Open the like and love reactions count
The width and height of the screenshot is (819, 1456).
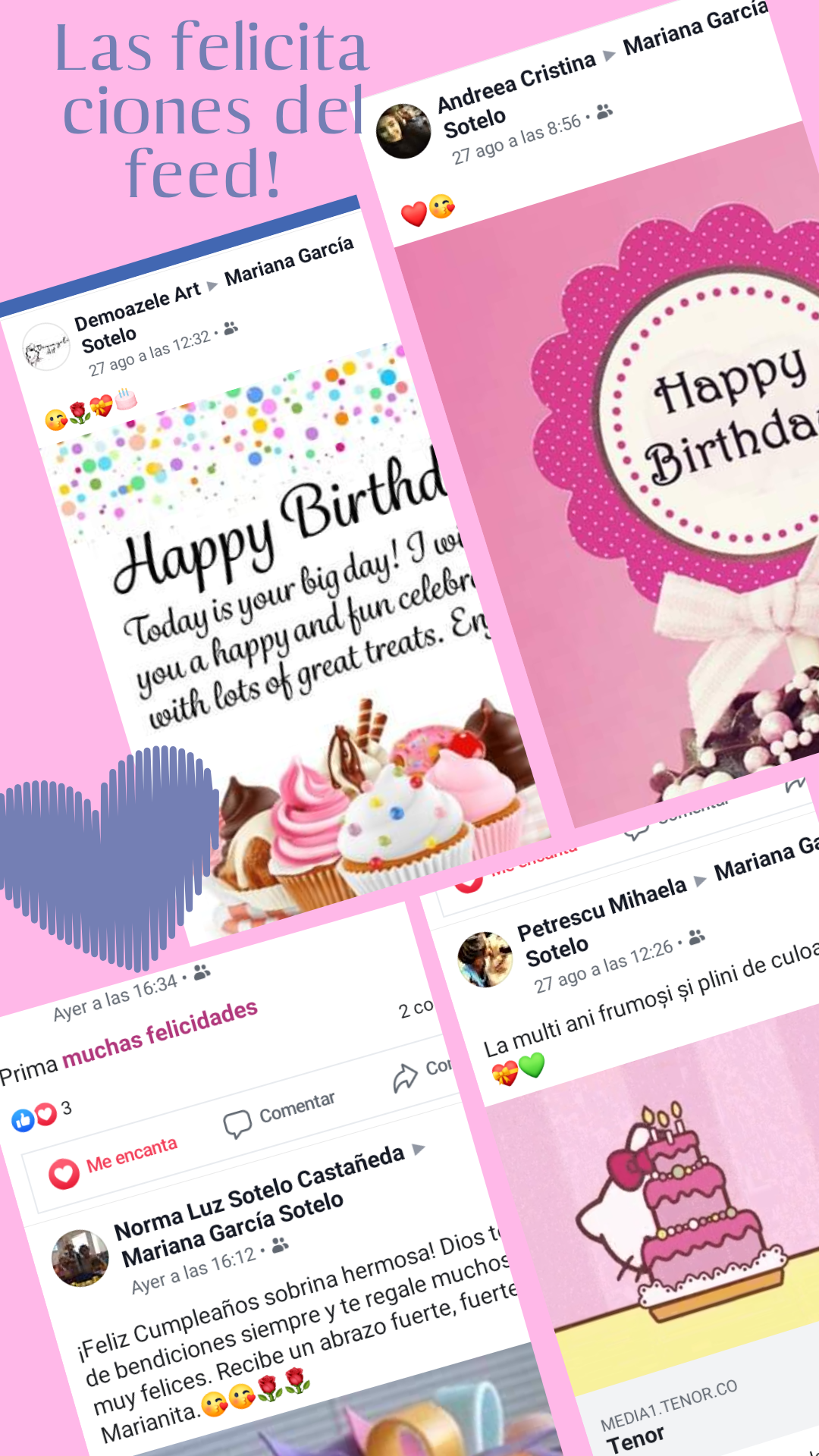tap(42, 1114)
